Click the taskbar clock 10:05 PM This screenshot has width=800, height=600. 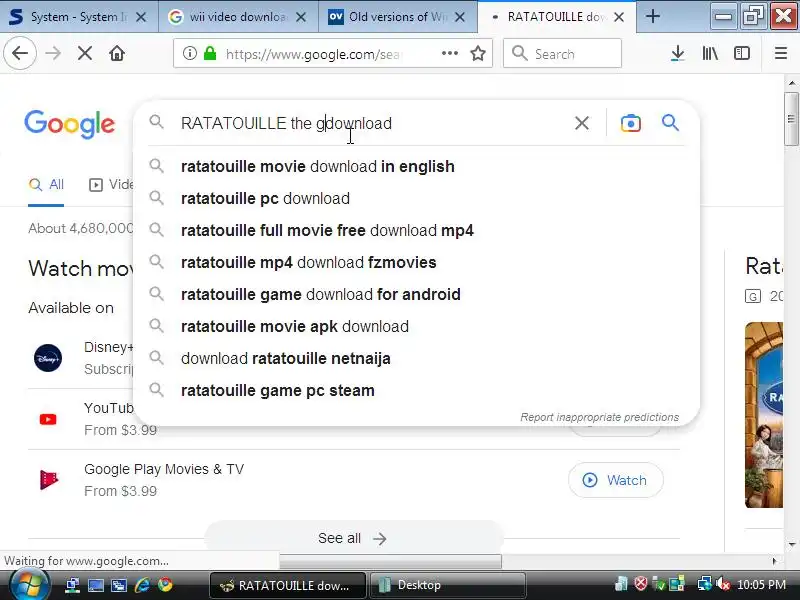[761, 585]
